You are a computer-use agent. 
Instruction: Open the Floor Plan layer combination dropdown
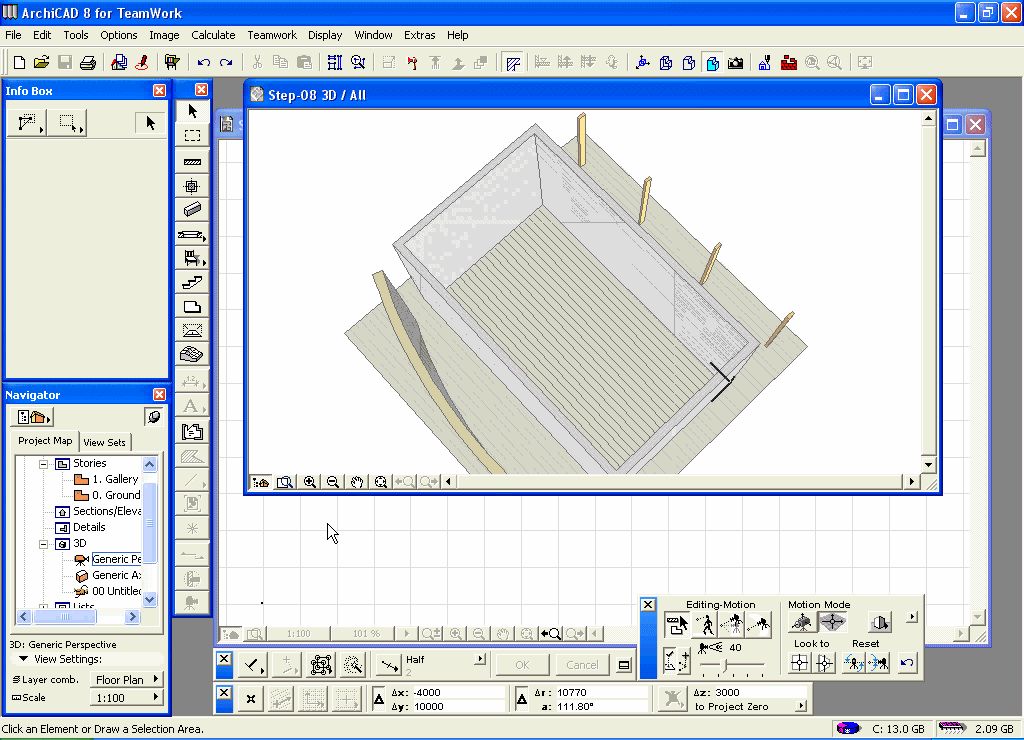click(127, 680)
